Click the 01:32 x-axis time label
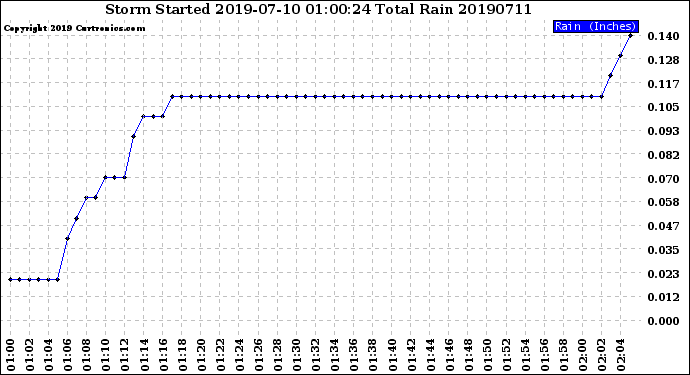The width and height of the screenshot is (690, 375). (316, 355)
